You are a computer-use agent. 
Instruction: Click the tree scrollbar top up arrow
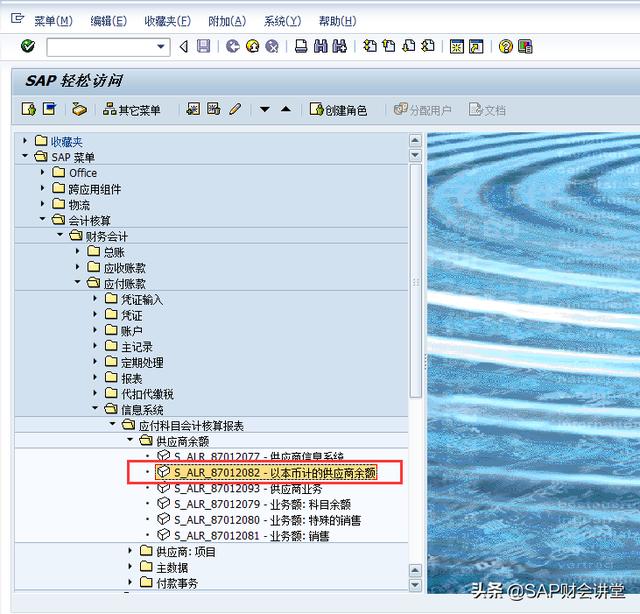(x=415, y=141)
